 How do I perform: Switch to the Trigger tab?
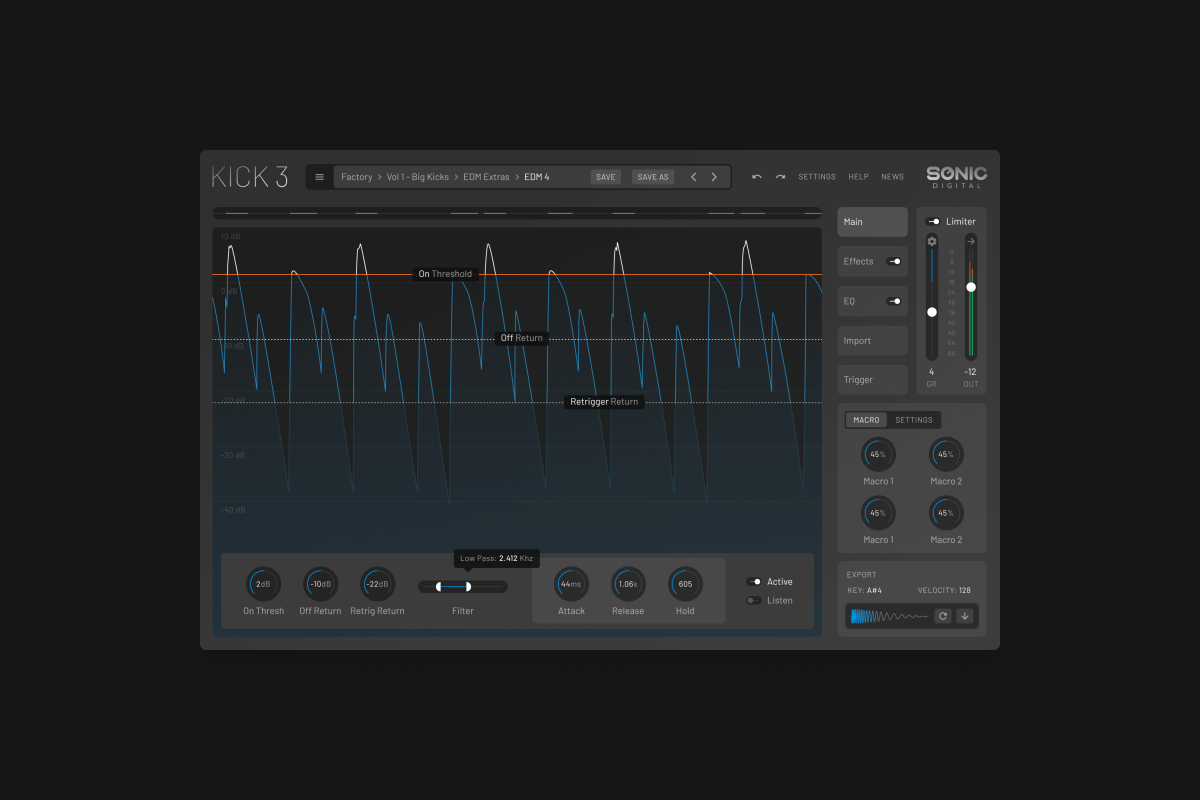(872, 380)
